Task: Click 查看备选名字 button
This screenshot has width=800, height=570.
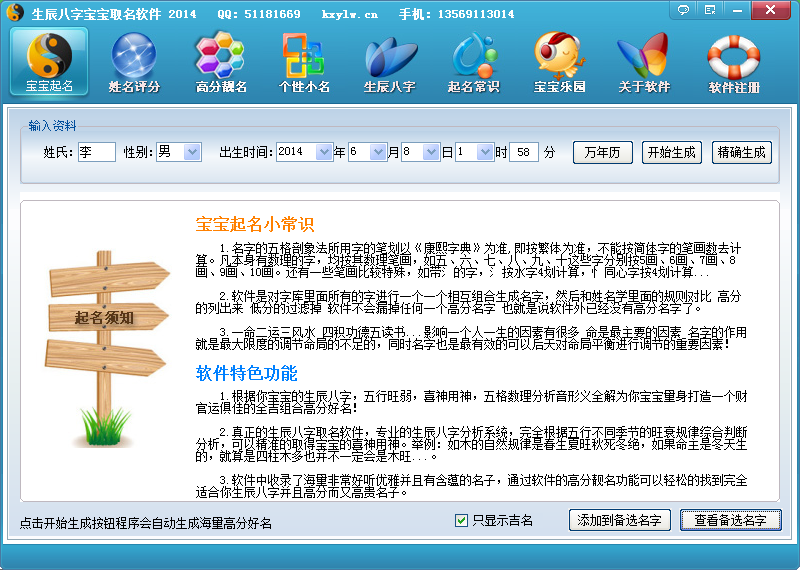Action: (x=731, y=520)
